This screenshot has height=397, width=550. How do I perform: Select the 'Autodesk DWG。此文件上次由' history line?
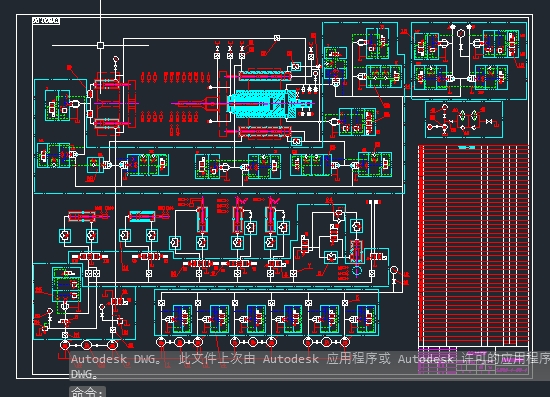(310, 359)
